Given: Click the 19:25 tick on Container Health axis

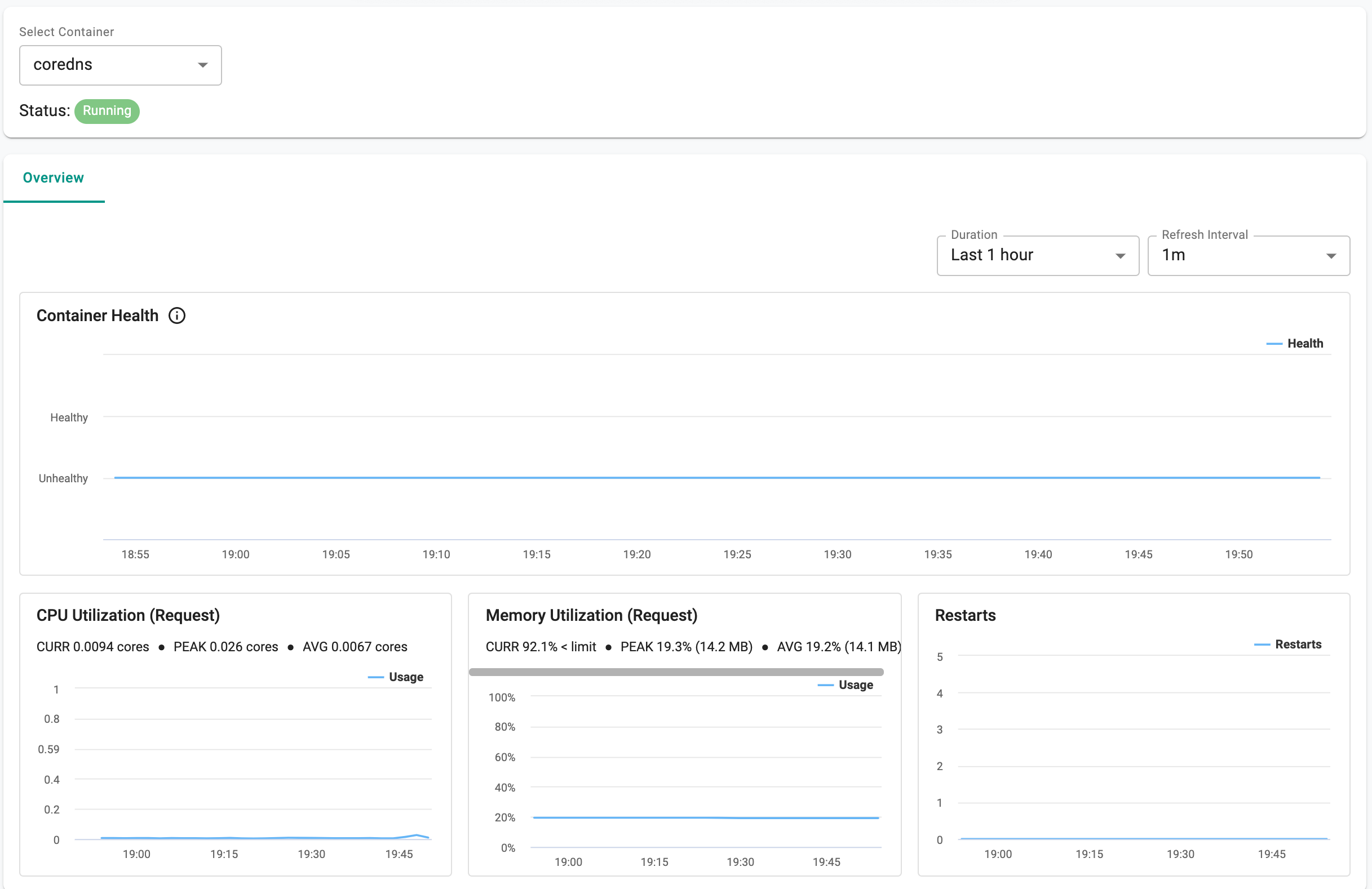Looking at the screenshot, I should [x=737, y=554].
